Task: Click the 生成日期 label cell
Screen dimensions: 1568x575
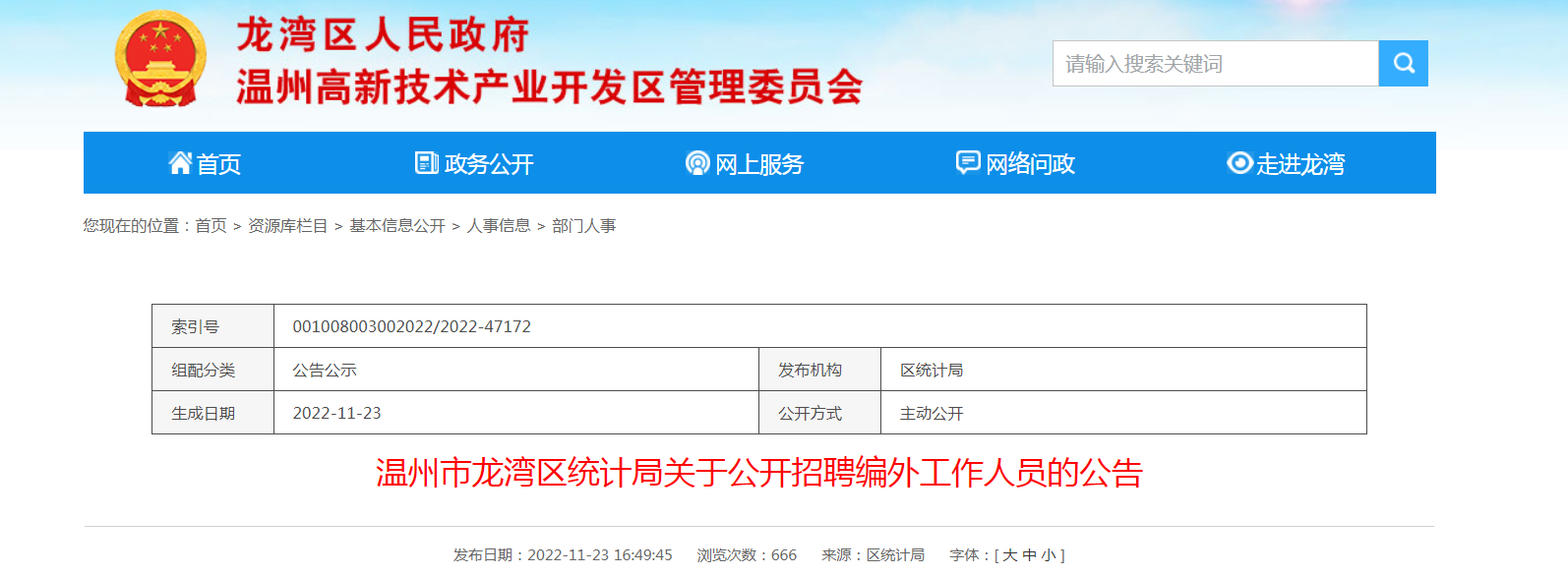Action: point(213,413)
